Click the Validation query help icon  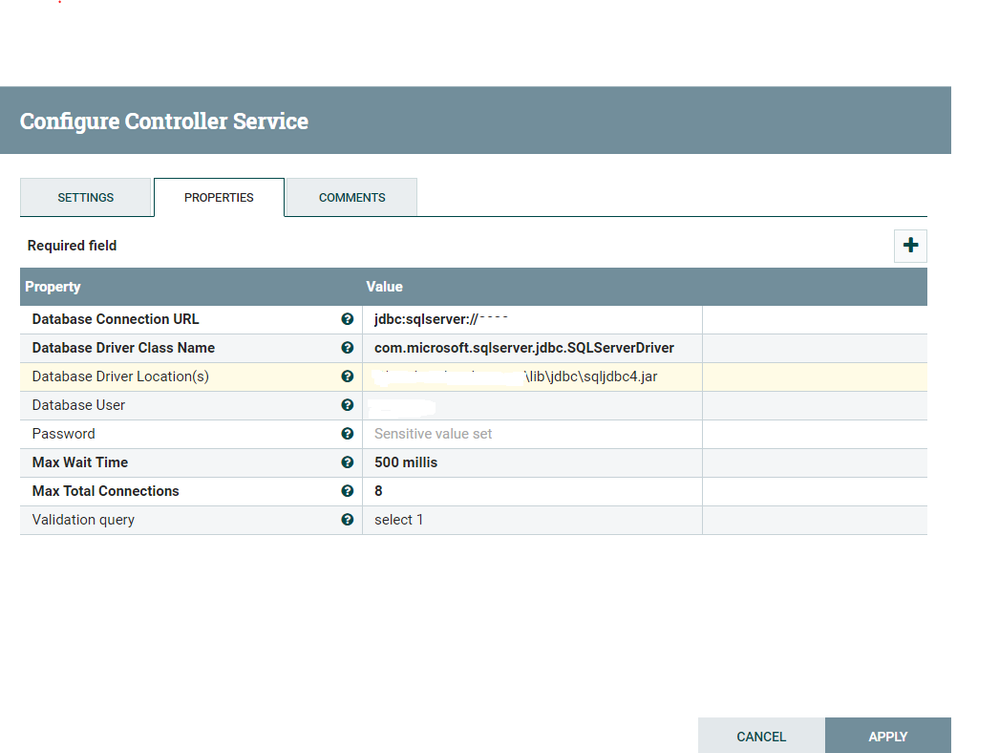[x=347, y=520]
